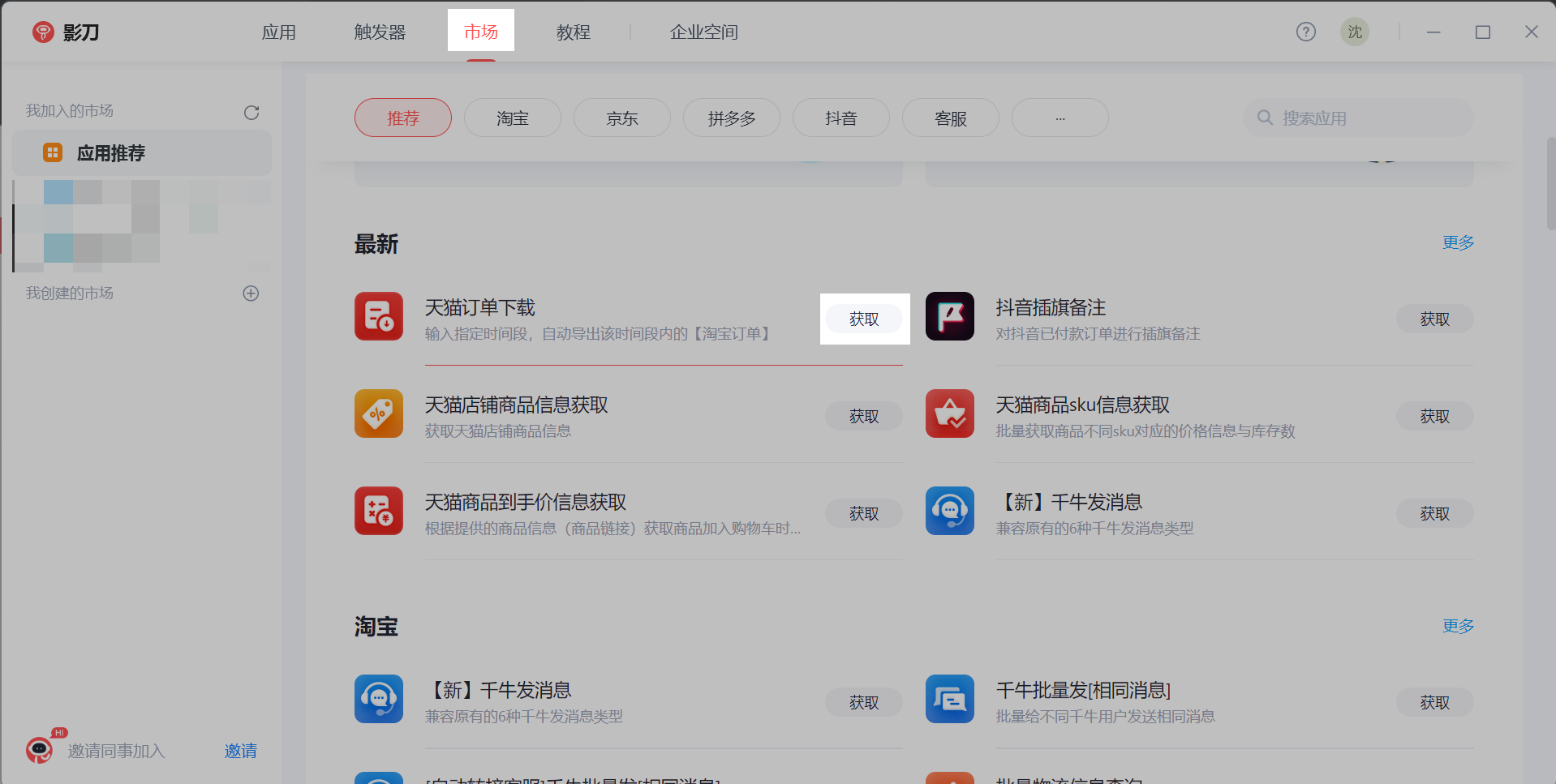This screenshot has height=784, width=1556.
Task: Click the 影刀 logo icon
Action: click(x=43, y=32)
